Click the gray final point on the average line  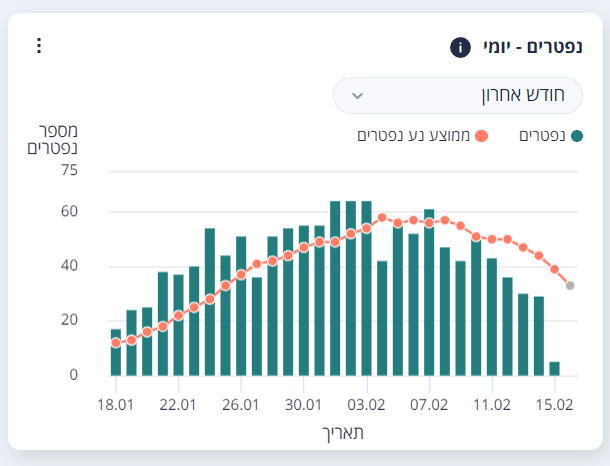[570, 286]
